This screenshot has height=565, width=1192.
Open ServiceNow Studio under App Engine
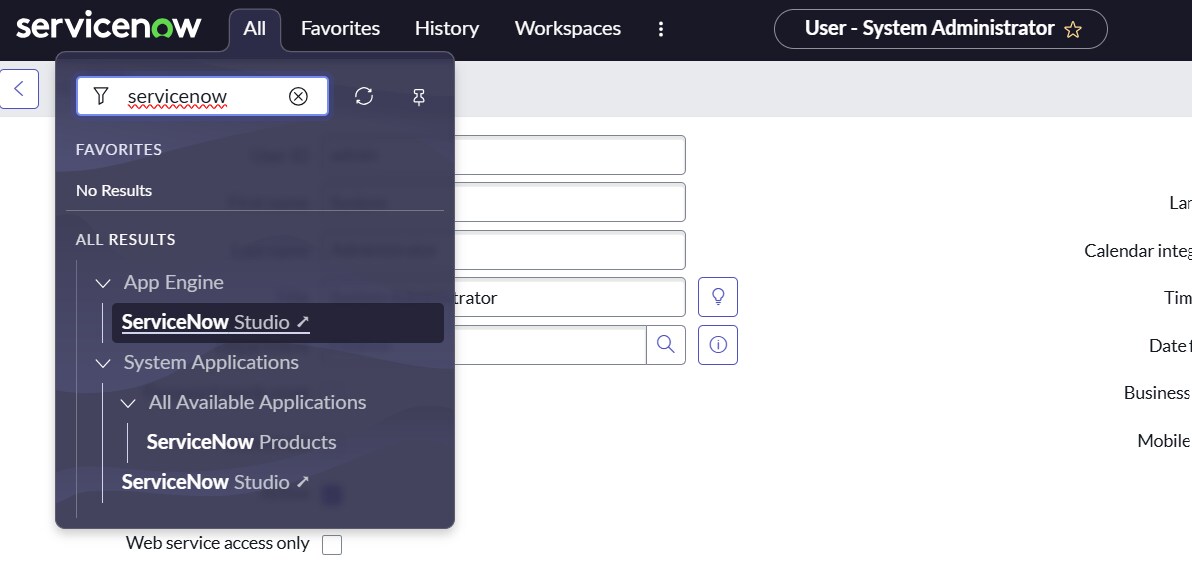(277, 322)
